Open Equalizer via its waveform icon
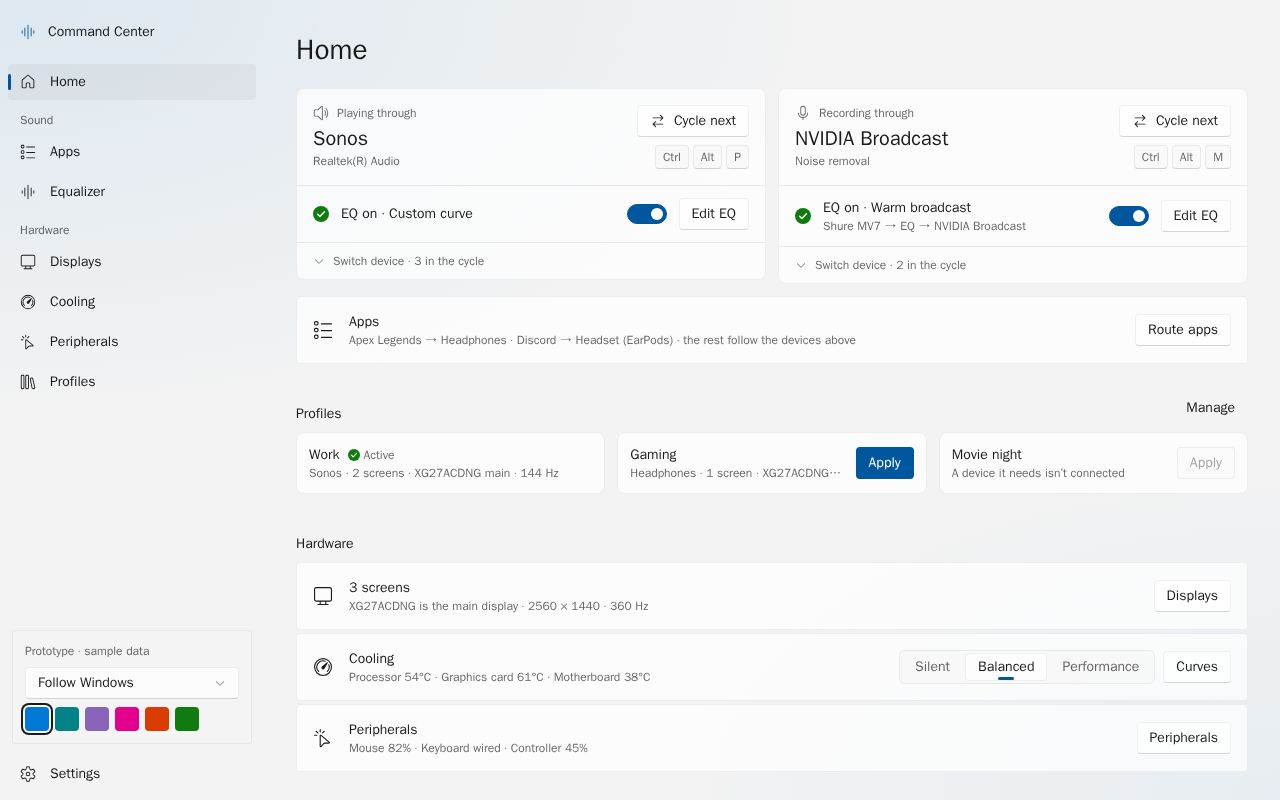 tap(28, 192)
